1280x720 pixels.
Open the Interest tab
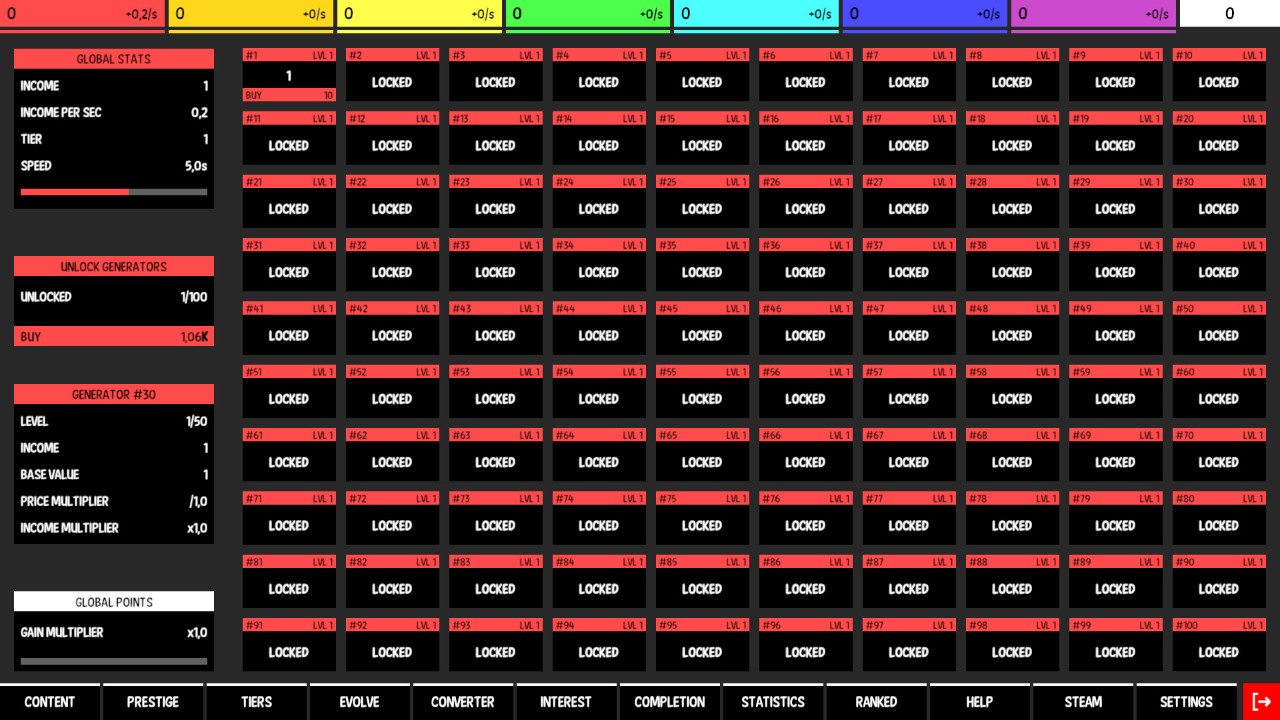coord(566,702)
